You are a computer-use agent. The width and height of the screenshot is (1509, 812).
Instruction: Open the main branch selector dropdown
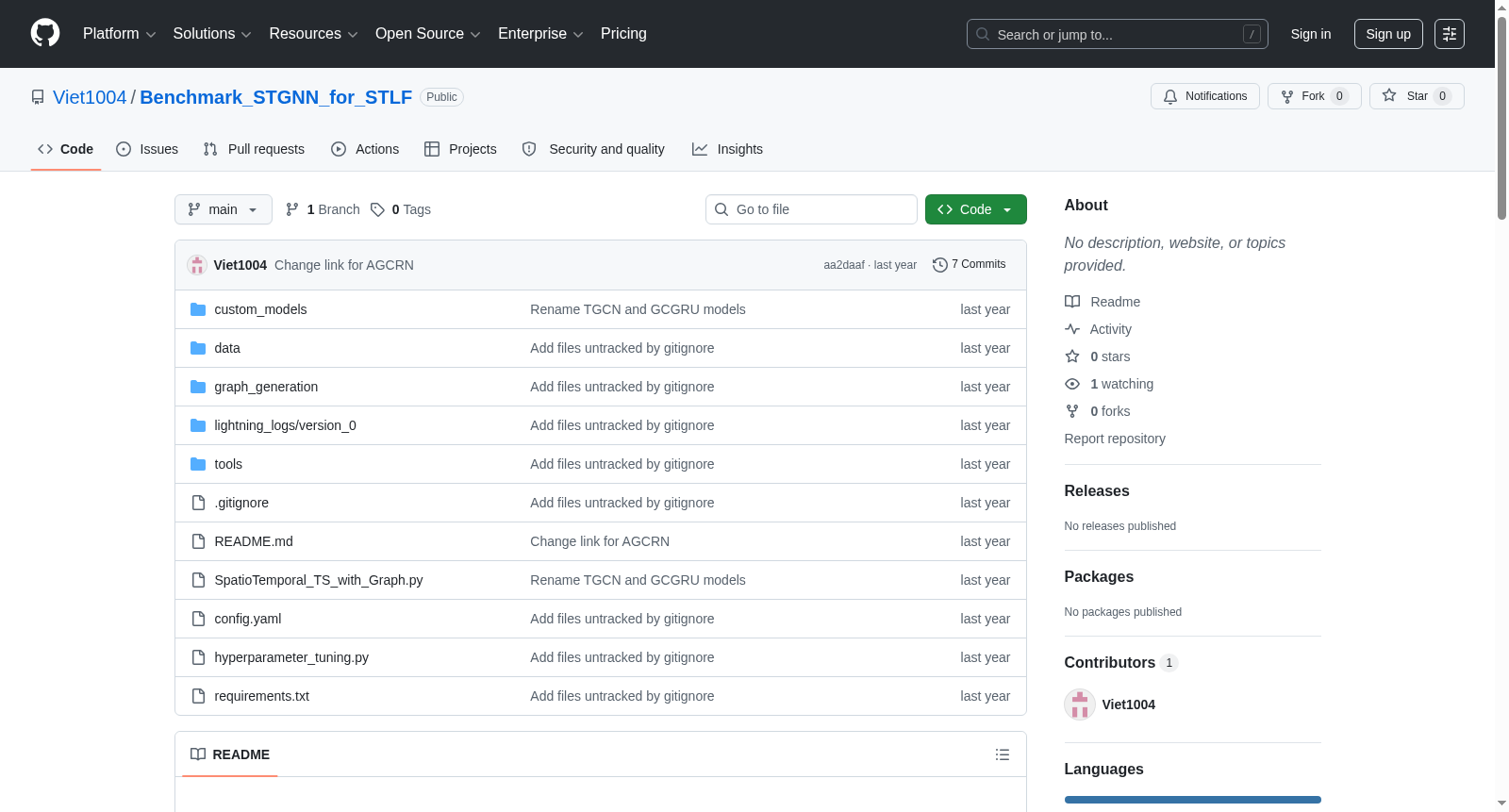(x=224, y=209)
